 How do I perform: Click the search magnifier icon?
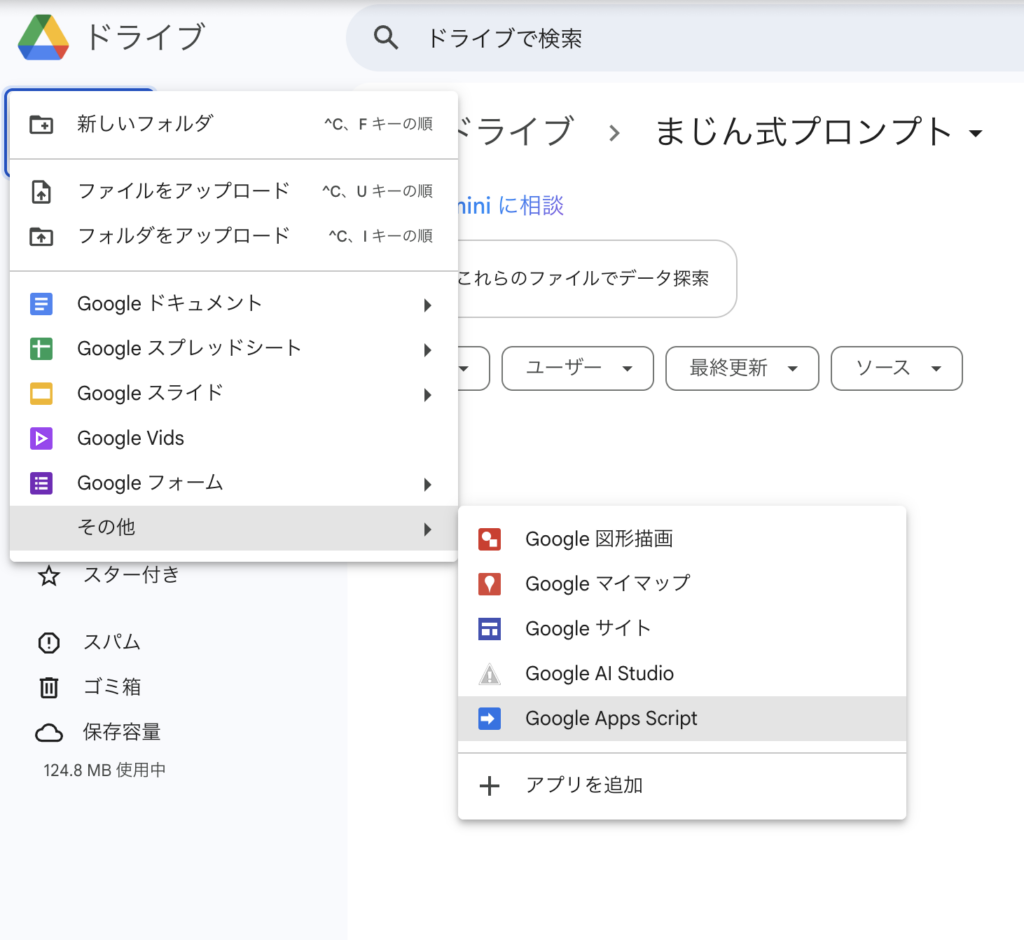(385, 38)
